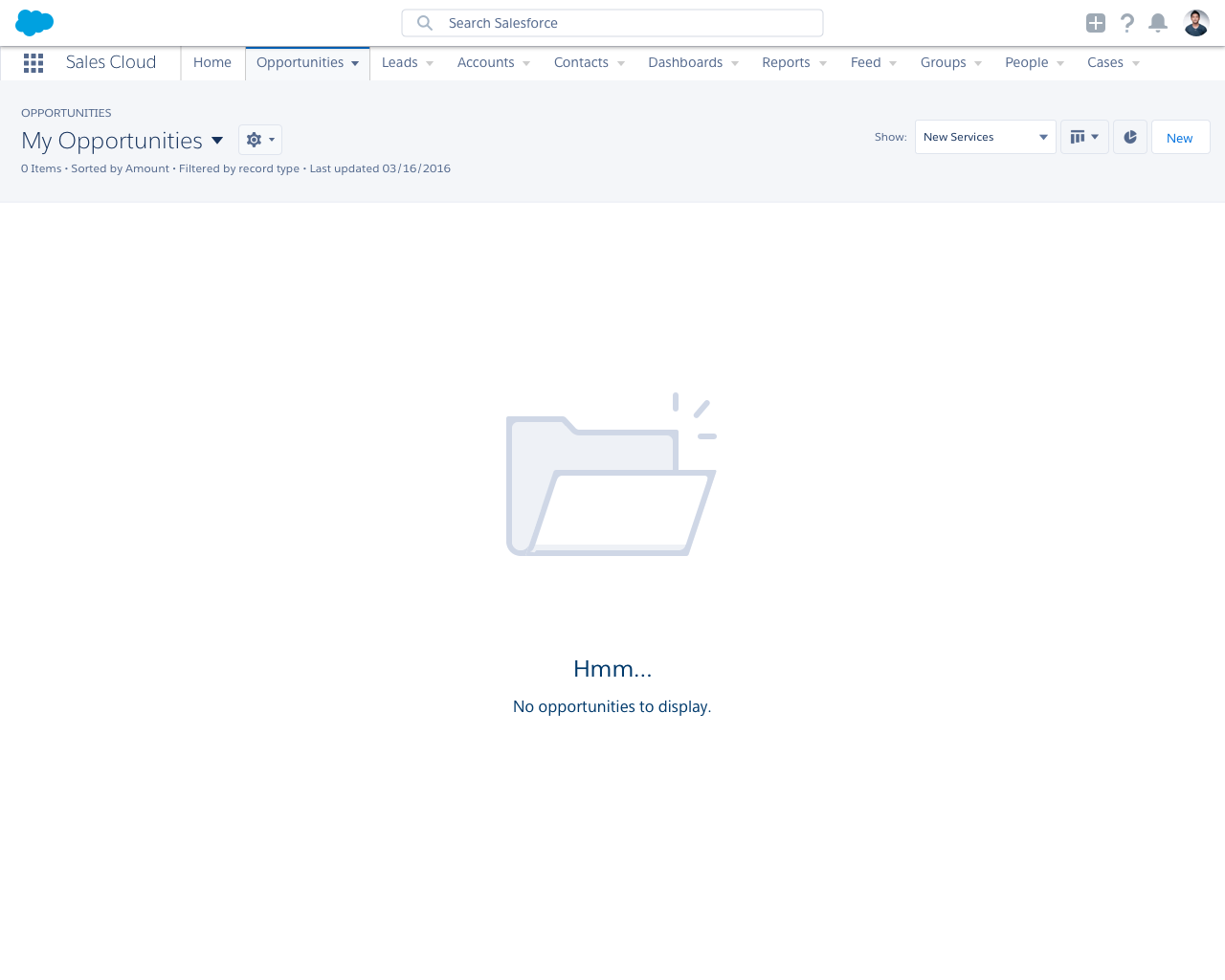Open the New Services show filter dropdown
Screen dimensions: 1225x980
point(985,136)
